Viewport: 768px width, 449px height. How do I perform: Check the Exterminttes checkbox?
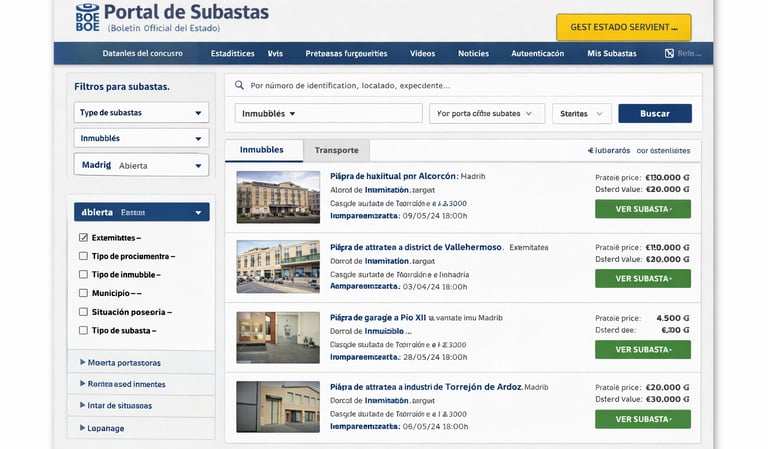(83, 237)
